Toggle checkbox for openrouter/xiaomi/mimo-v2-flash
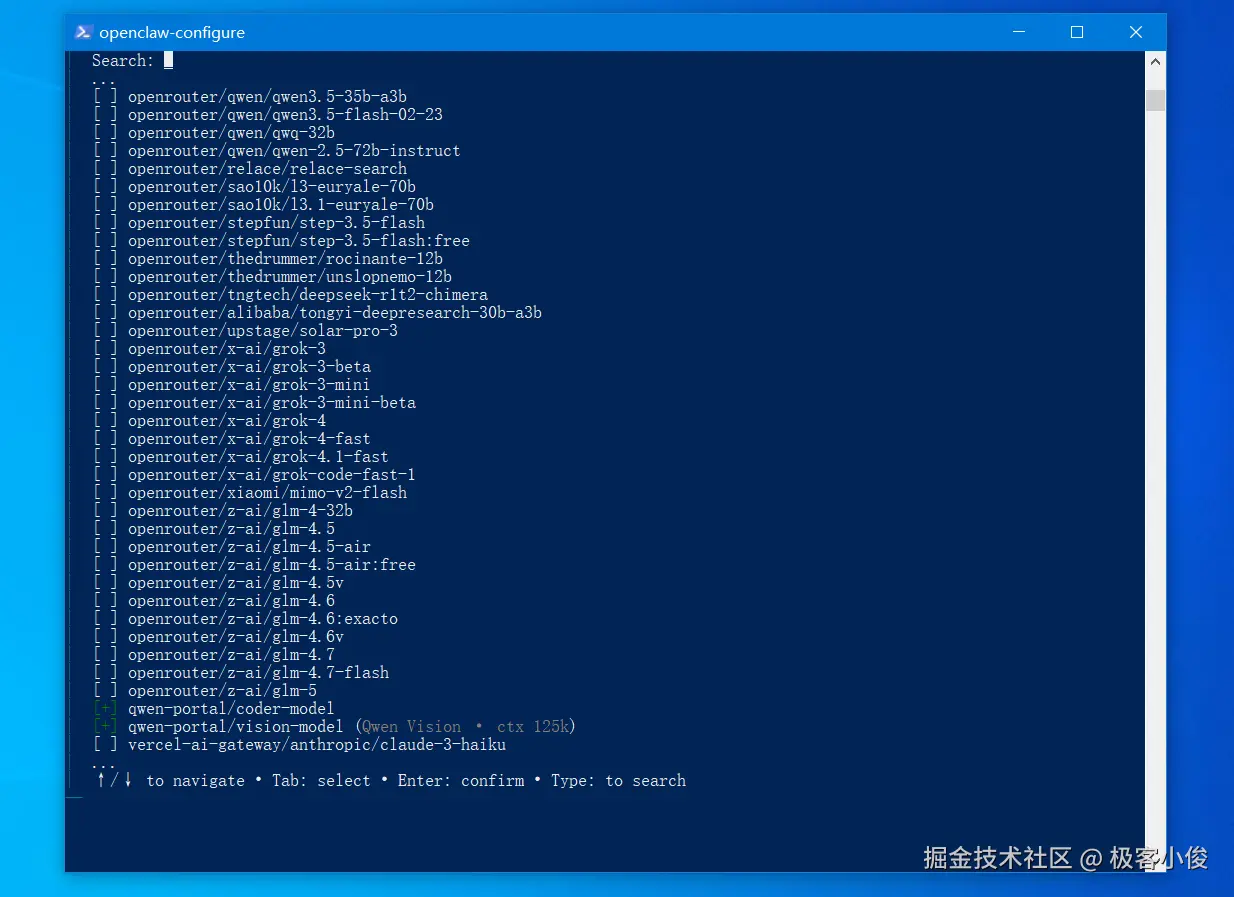 pos(105,493)
